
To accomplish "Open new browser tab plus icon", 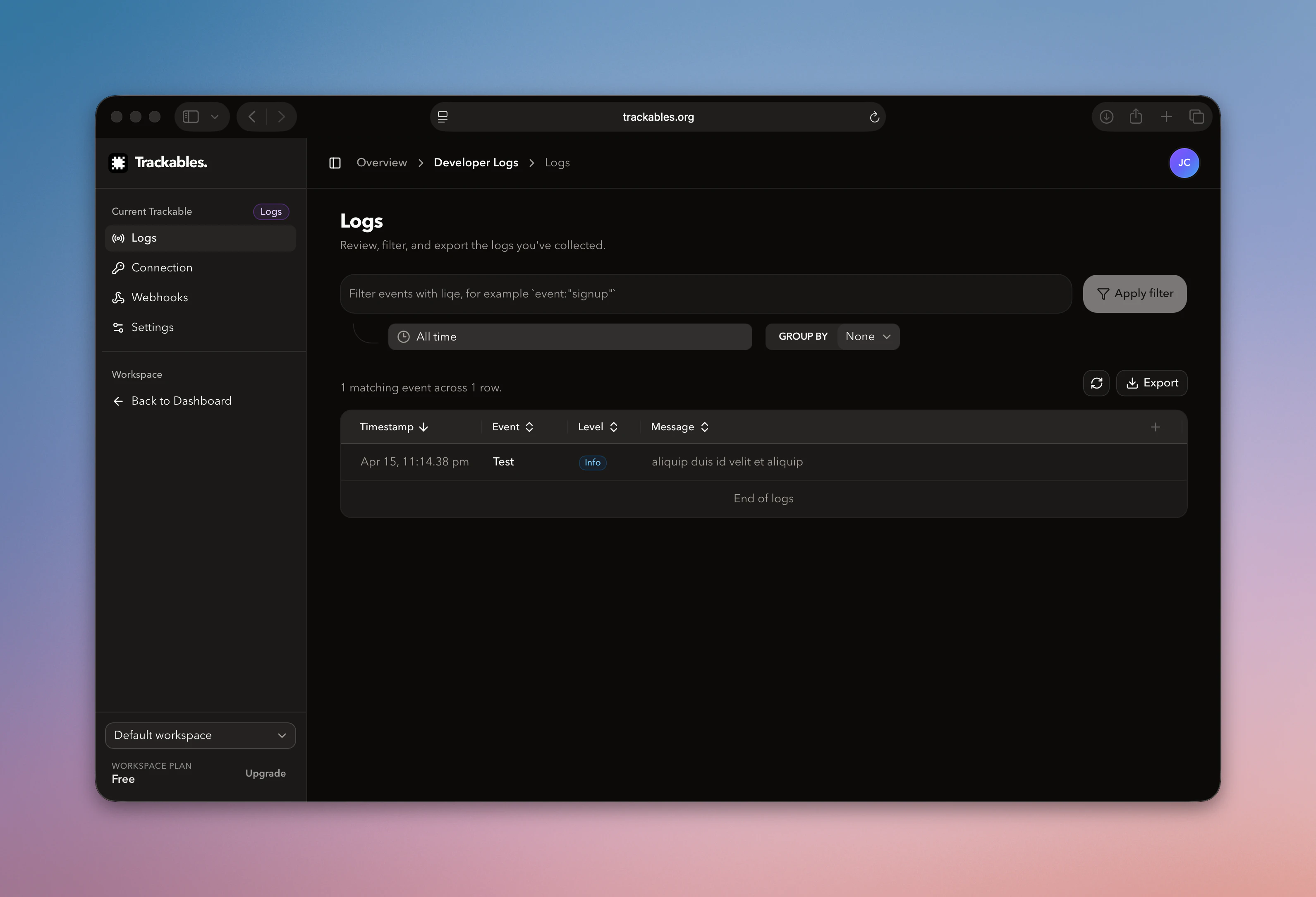I will point(1166,117).
